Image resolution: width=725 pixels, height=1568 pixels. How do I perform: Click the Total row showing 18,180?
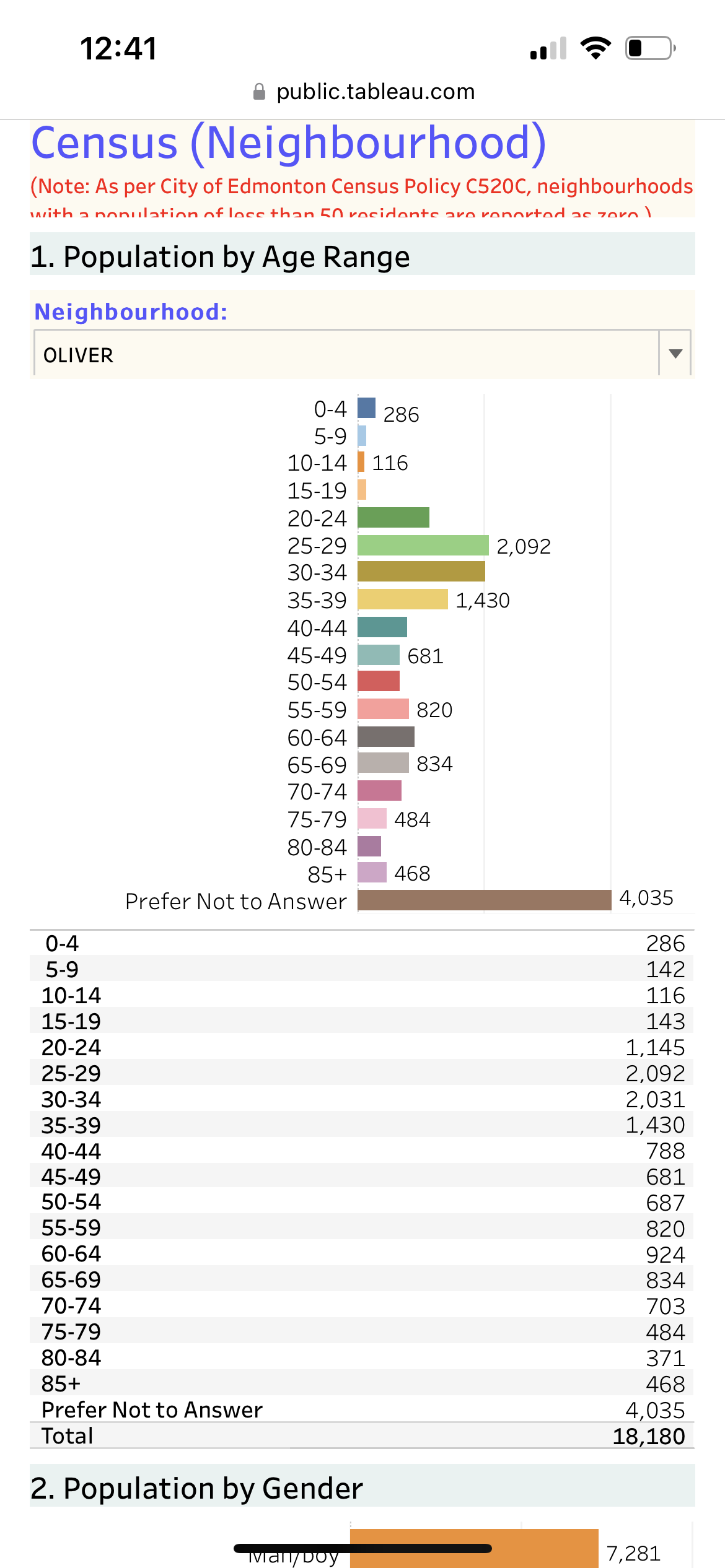[x=362, y=1436]
